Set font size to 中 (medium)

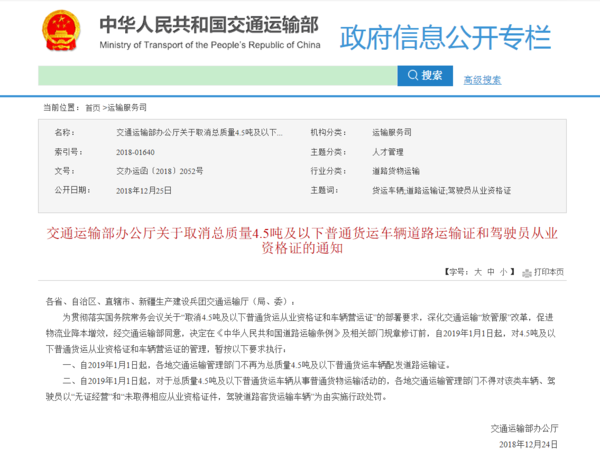(490, 272)
